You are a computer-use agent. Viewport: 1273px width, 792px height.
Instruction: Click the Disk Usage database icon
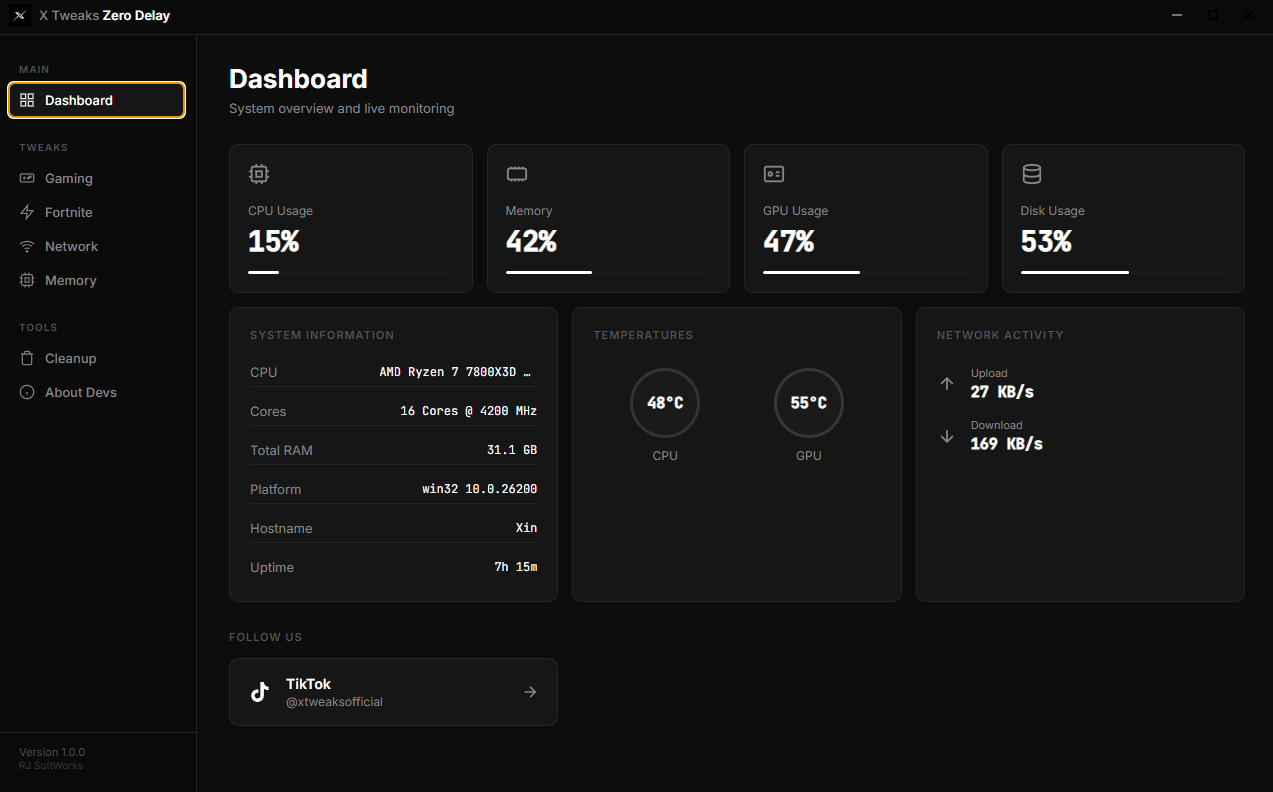1031,174
